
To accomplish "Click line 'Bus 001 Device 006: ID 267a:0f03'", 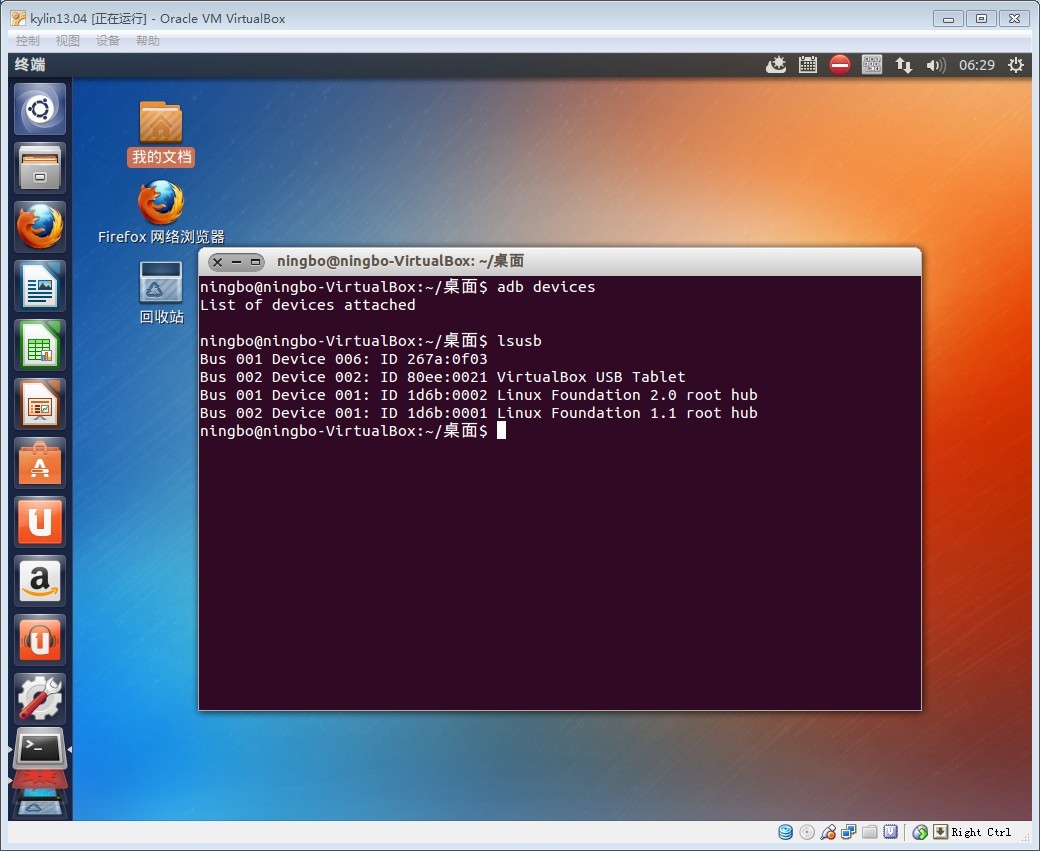I will pos(344,359).
